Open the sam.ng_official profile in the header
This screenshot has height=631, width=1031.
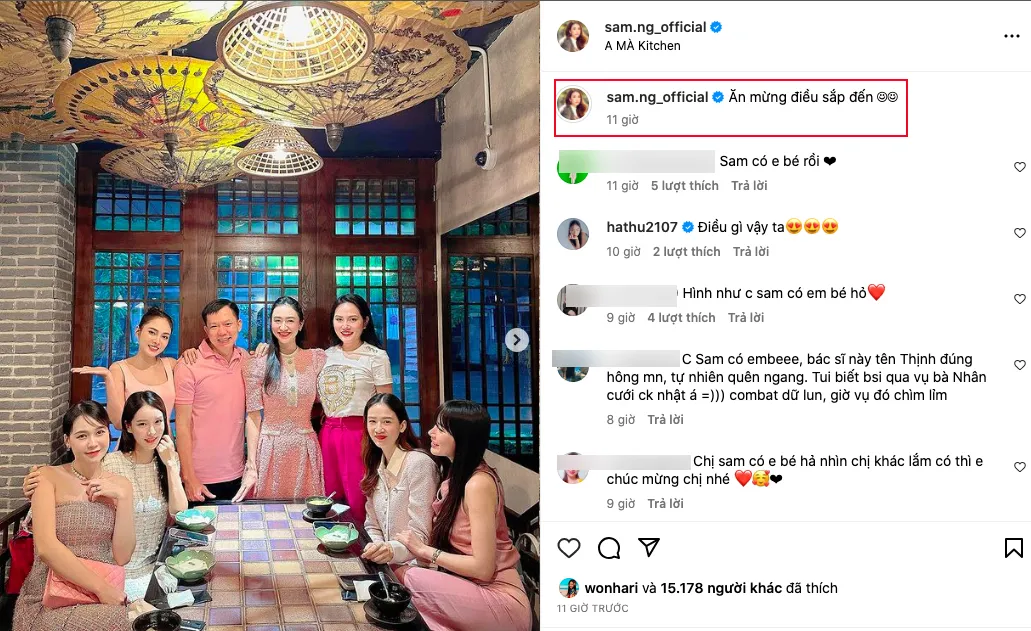pyautogui.click(x=656, y=27)
